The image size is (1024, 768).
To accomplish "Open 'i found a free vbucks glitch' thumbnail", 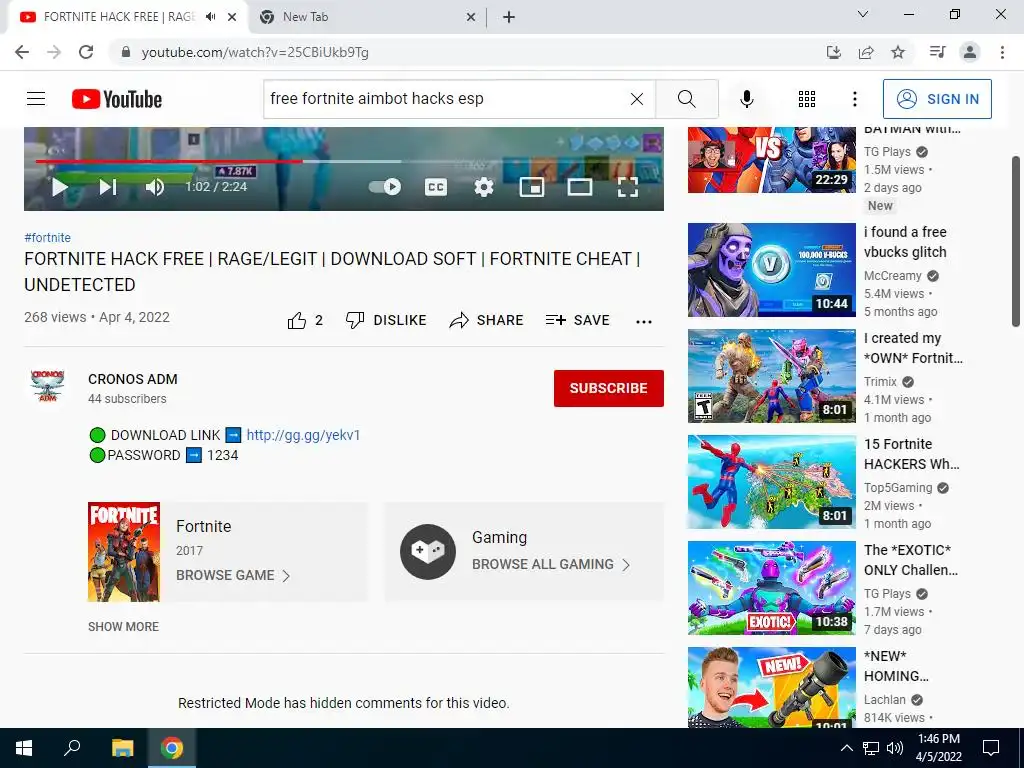I will click(771, 270).
